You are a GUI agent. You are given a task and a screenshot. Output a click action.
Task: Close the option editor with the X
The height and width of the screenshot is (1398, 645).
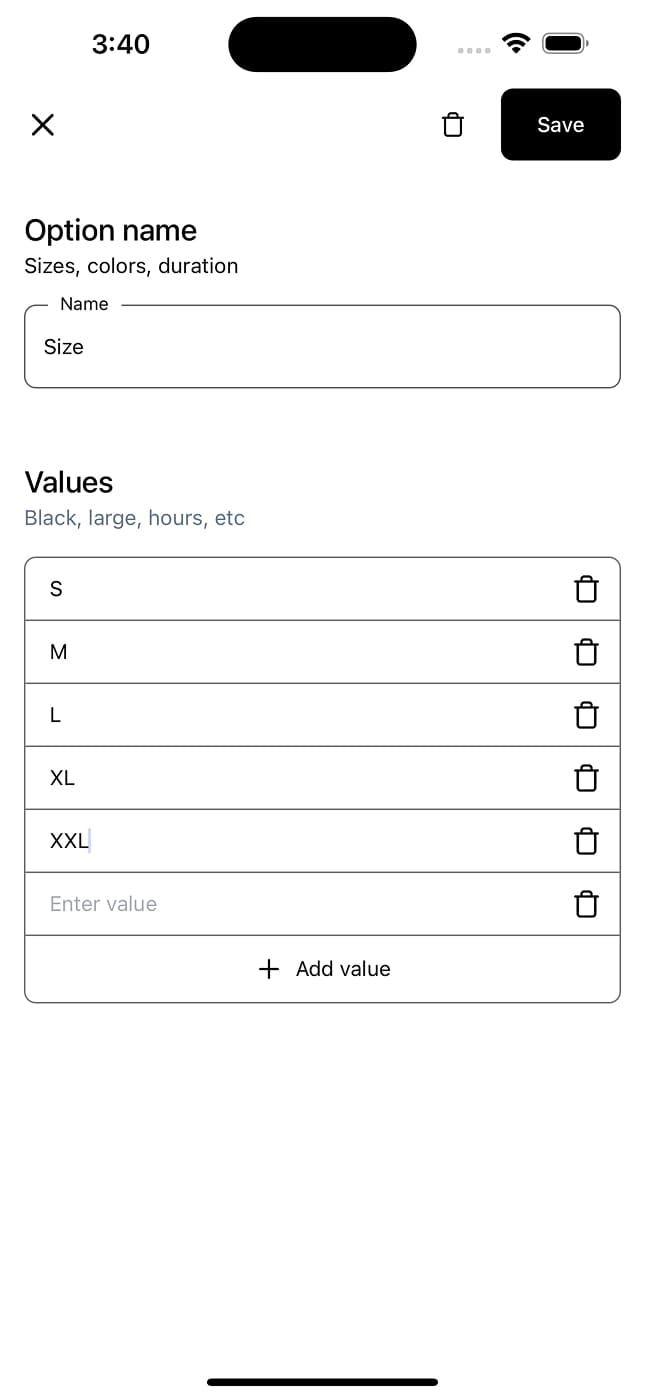click(x=42, y=124)
